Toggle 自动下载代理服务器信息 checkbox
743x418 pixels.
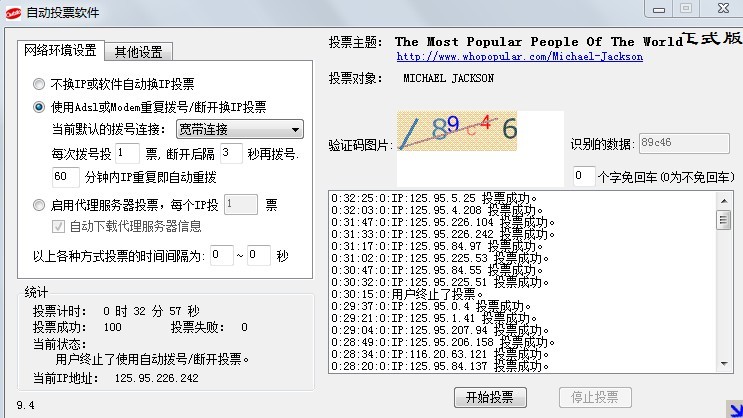tap(59, 226)
